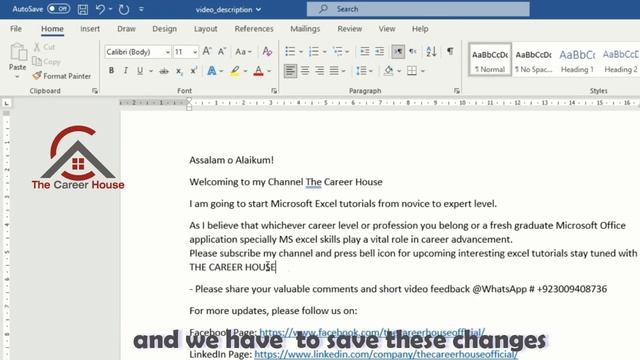
Task: Open the Customize Quick Access Toolbar menu
Action: [x=141, y=9]
